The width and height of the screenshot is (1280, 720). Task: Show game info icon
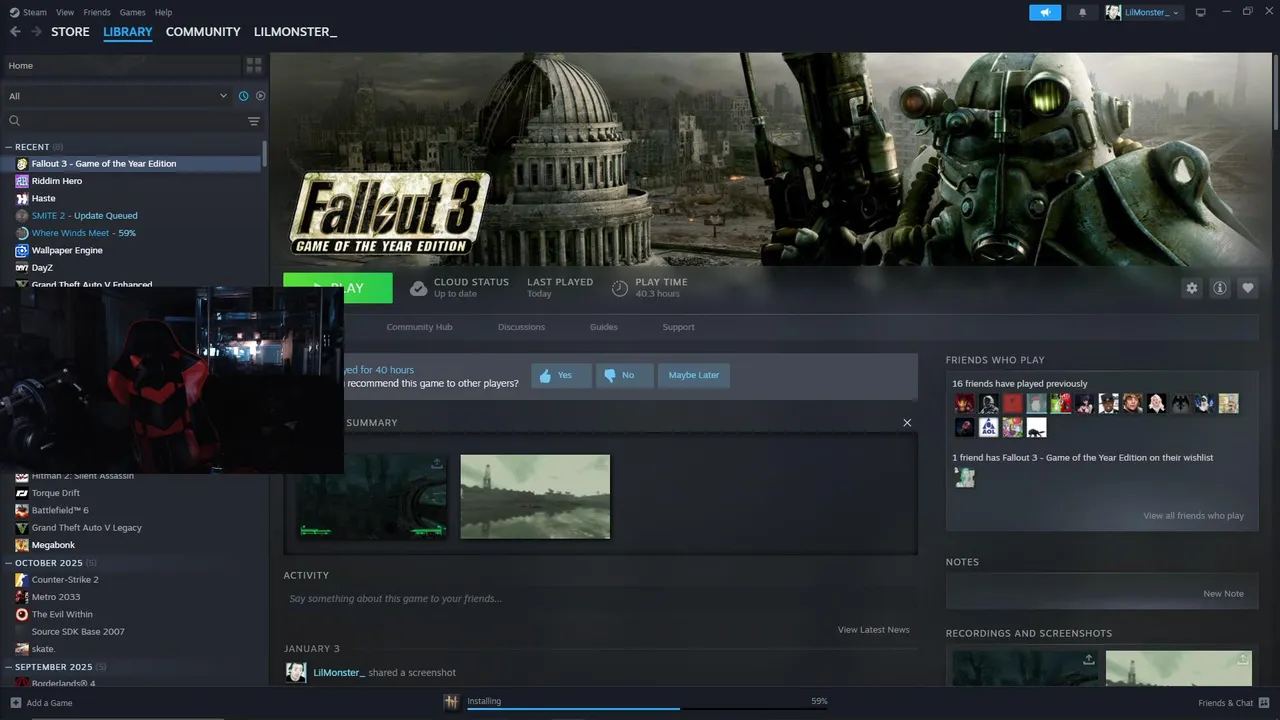pyautogui.click(x=1220, y=288)
